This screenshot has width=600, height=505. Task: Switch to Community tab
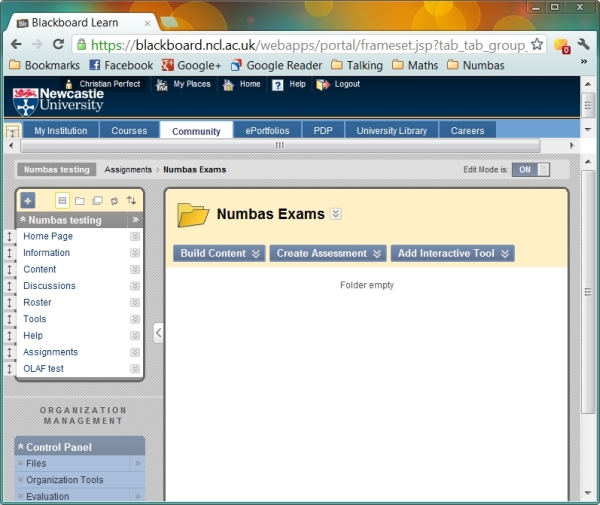click(x=196, y=131)
